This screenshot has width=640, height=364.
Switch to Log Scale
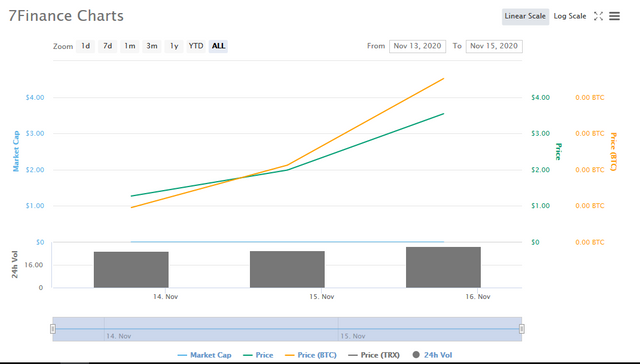(x=570, y=16)
